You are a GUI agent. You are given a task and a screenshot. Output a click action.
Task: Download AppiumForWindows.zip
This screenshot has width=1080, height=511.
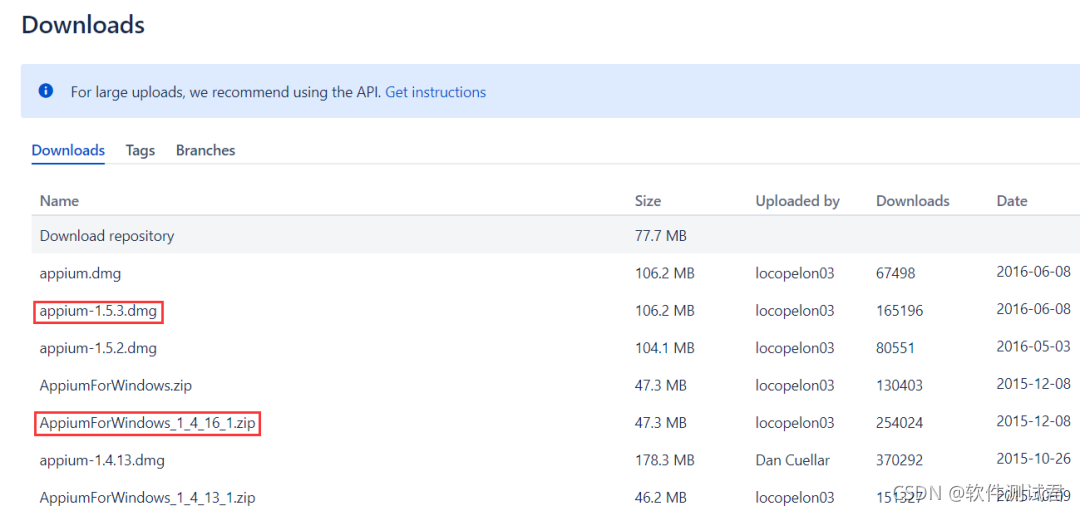click(116, 386)
